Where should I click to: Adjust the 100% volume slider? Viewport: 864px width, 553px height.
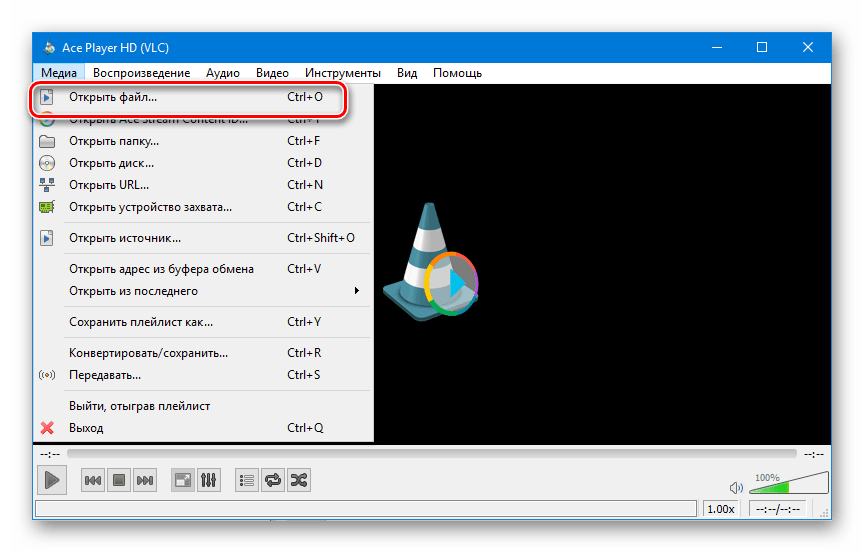(789, 483)
